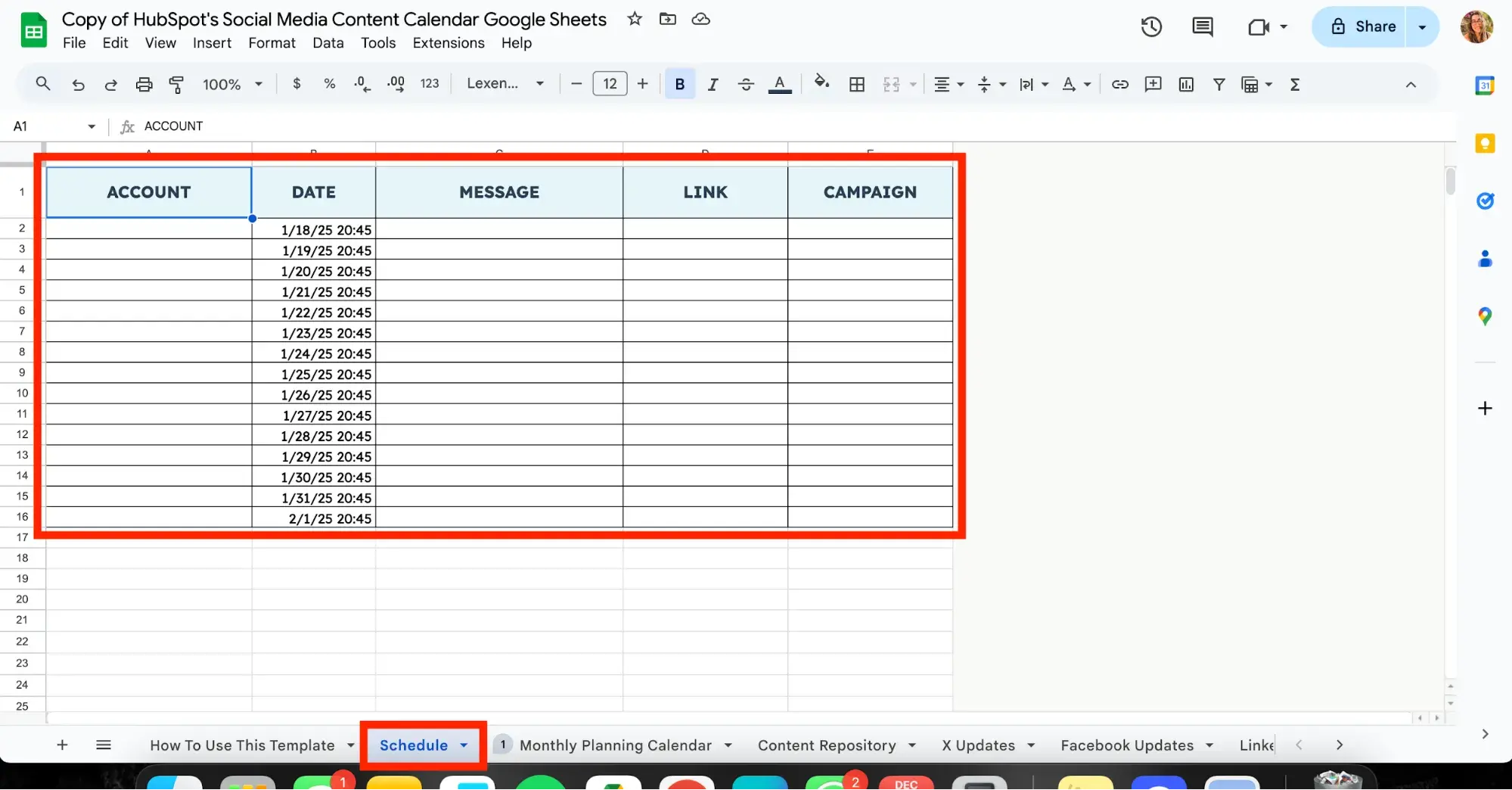Click the insert chart icon
1512x790 pixels.
click(1186, 85)
